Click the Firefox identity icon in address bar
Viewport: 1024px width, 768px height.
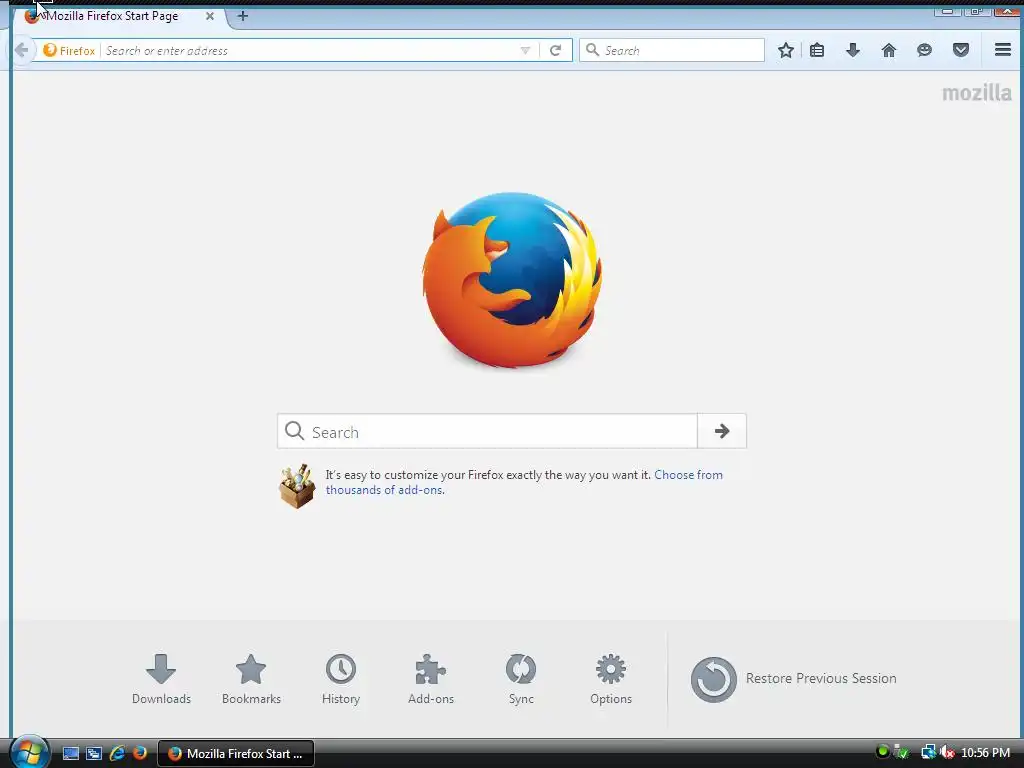coord(50,50)
